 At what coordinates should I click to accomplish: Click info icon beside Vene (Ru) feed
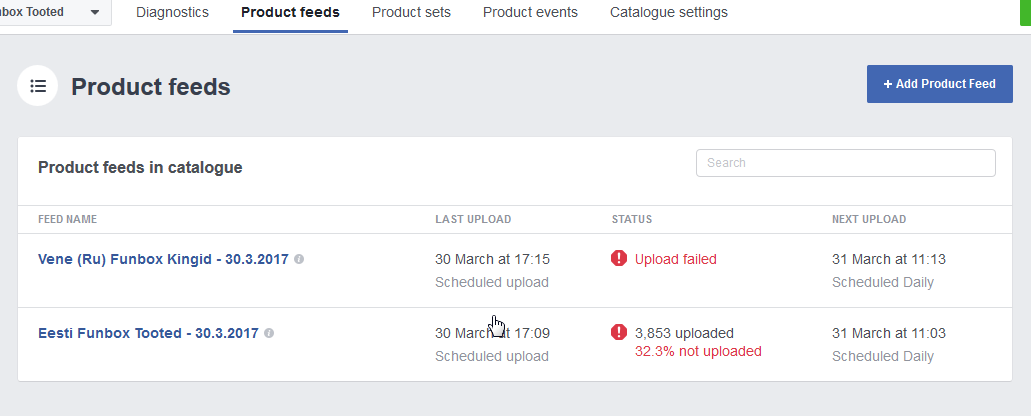pos(299,259)
